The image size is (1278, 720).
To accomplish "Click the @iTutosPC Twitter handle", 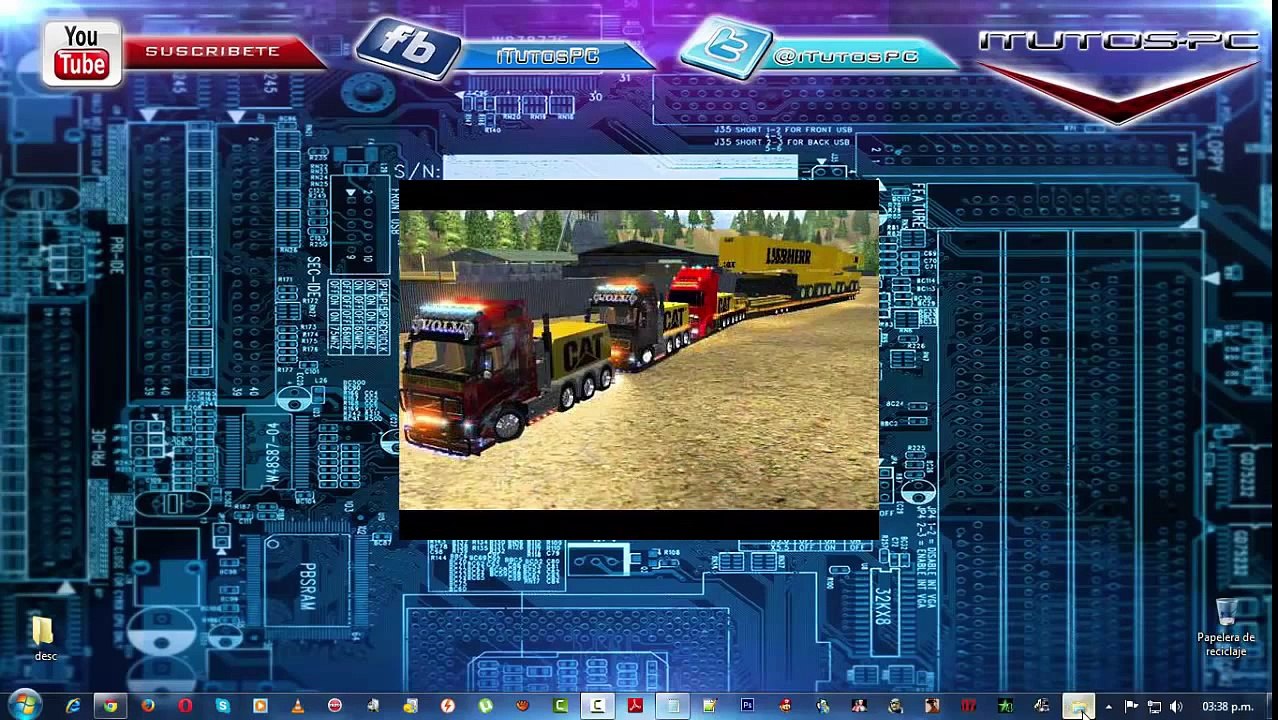I will (x=846, y=56).
